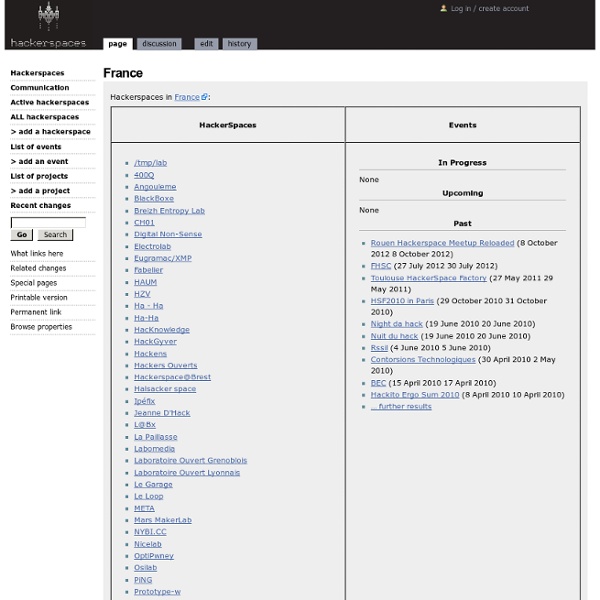Viewport: 600px width, 600px height.
Task: Open the BlackBoxe link
Action: coord(154,199)
